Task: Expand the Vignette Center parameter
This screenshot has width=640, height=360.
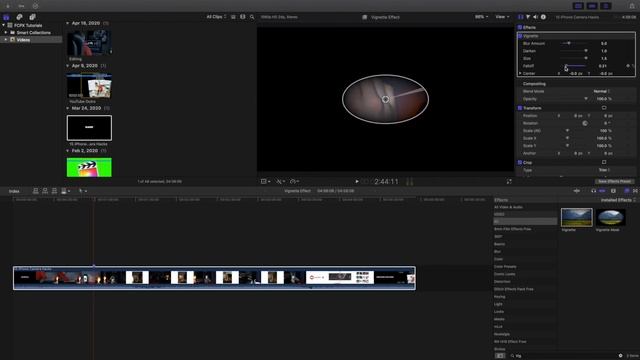Action: point(520,73)
